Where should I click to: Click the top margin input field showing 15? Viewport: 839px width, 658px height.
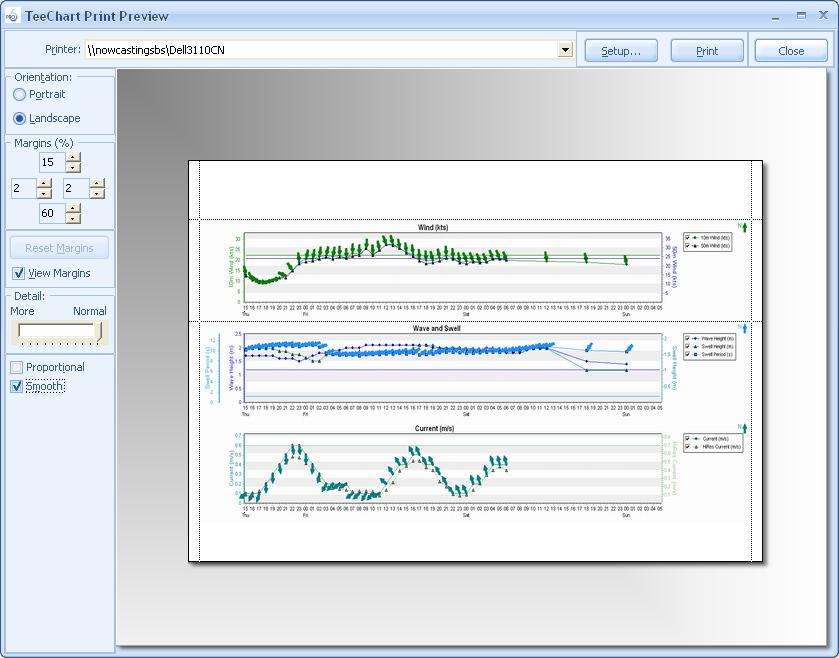click(52, 163)
